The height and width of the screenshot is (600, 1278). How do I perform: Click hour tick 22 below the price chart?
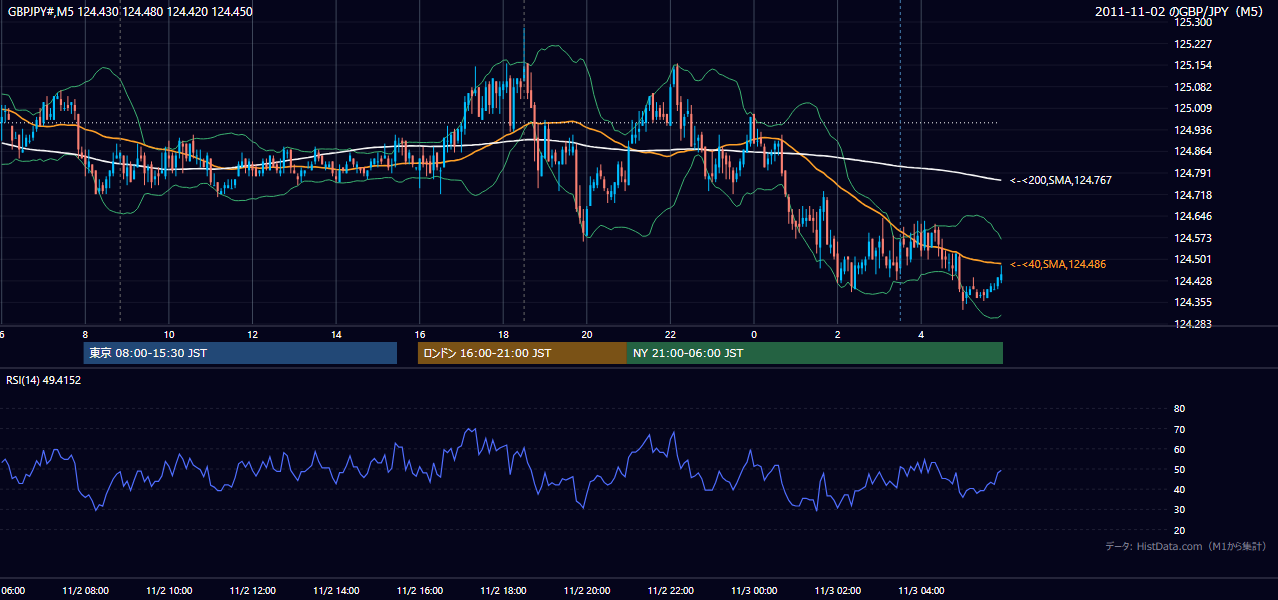coord(670,334)
